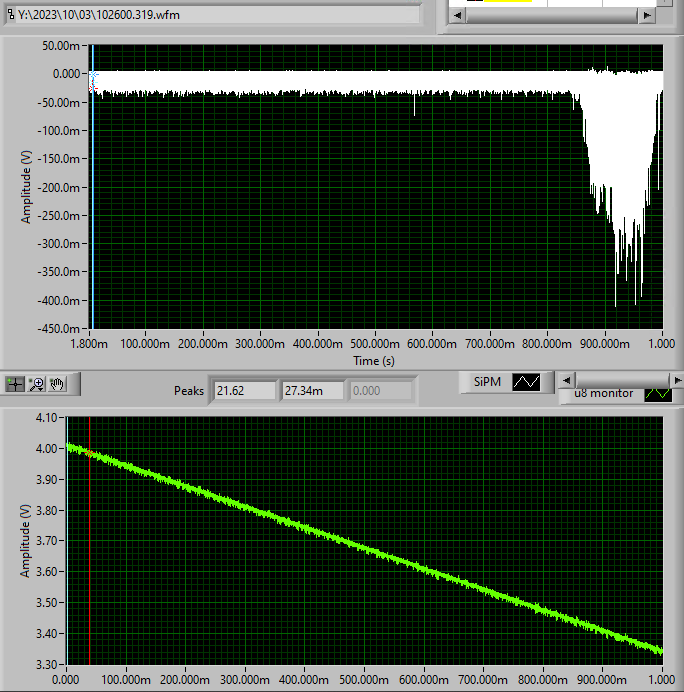Click the top horizontal scrollbar track
This screenshot has height=692, width=684.
(x=552, y=15)
